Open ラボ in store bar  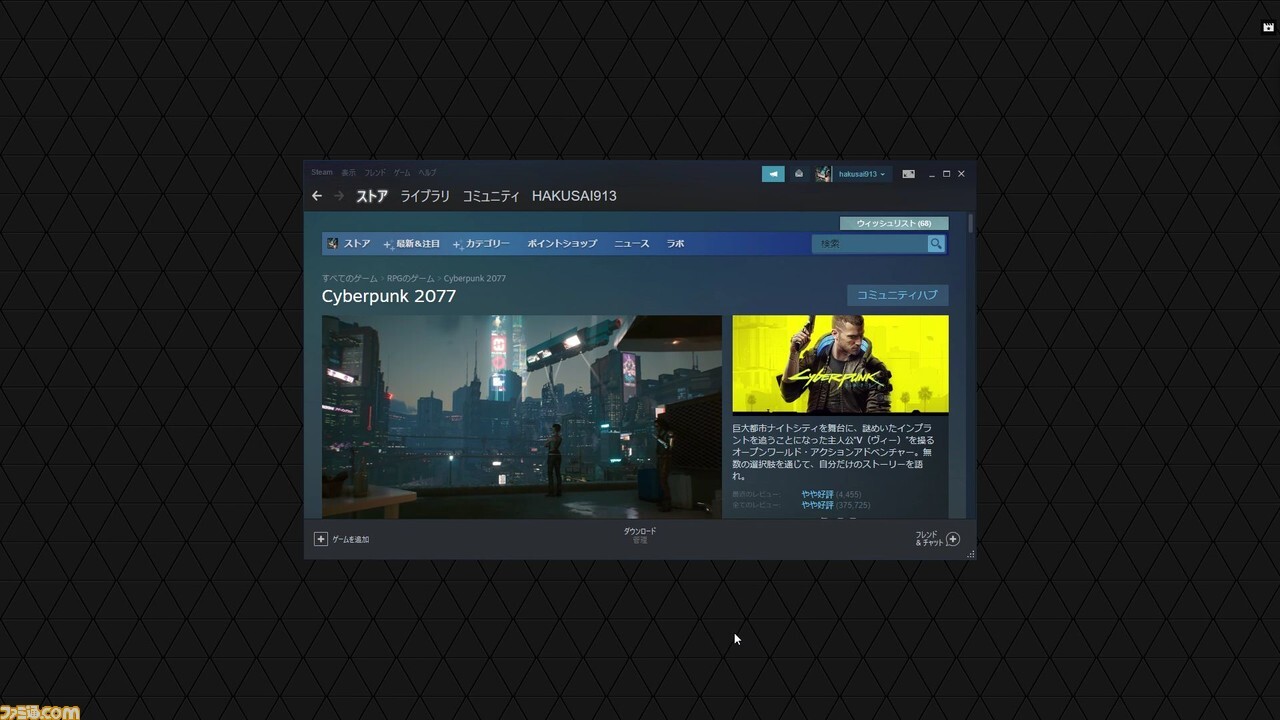[675, 244]
